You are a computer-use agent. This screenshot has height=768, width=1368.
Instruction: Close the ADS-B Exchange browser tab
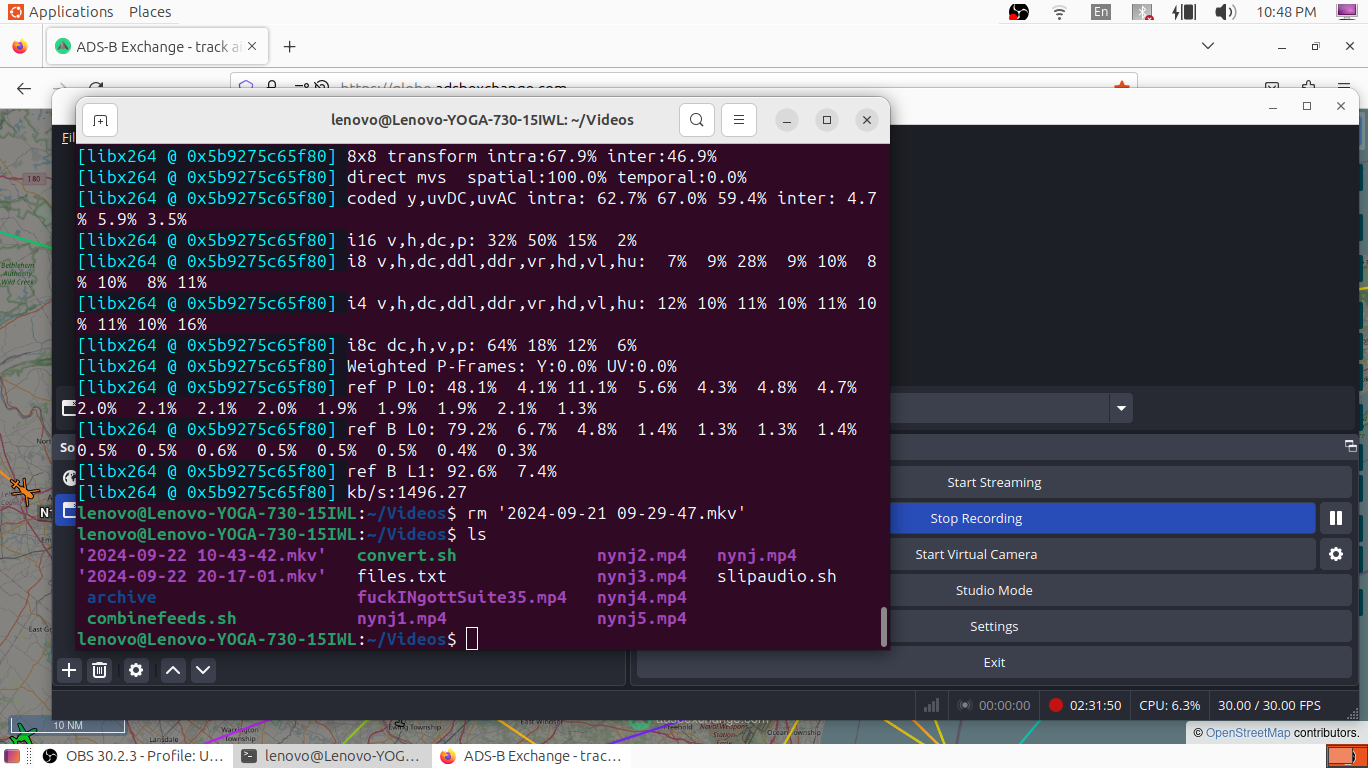251,47
